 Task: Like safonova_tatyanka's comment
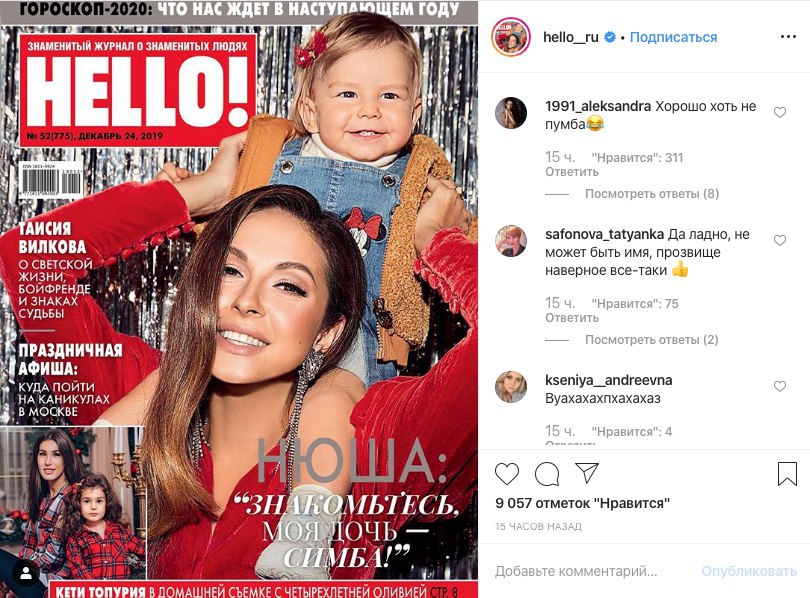pyautogui.click(x=780, y=240)
